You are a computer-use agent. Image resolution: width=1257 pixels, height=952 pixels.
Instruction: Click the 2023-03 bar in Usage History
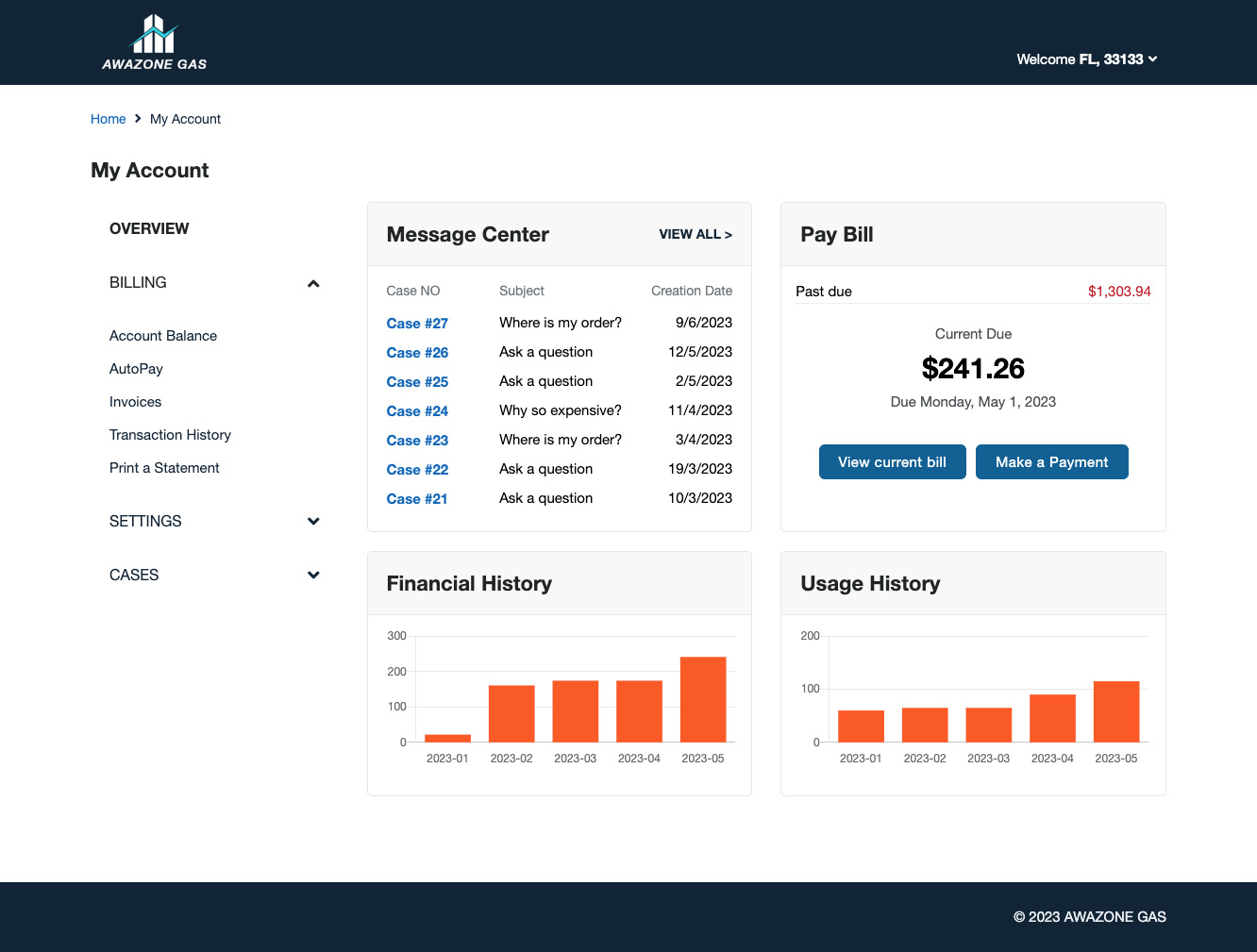pyautogui.click(x=989, y=725)
